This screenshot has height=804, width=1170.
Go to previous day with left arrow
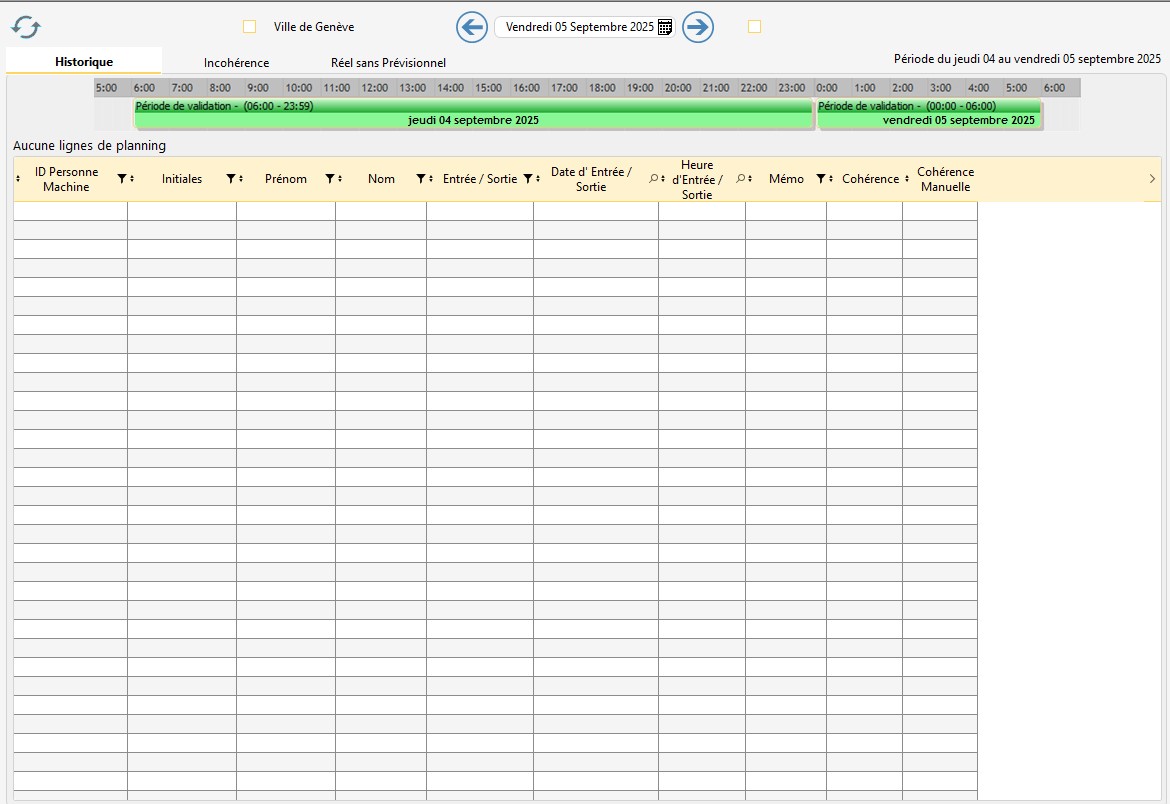[x=472, y=27]
